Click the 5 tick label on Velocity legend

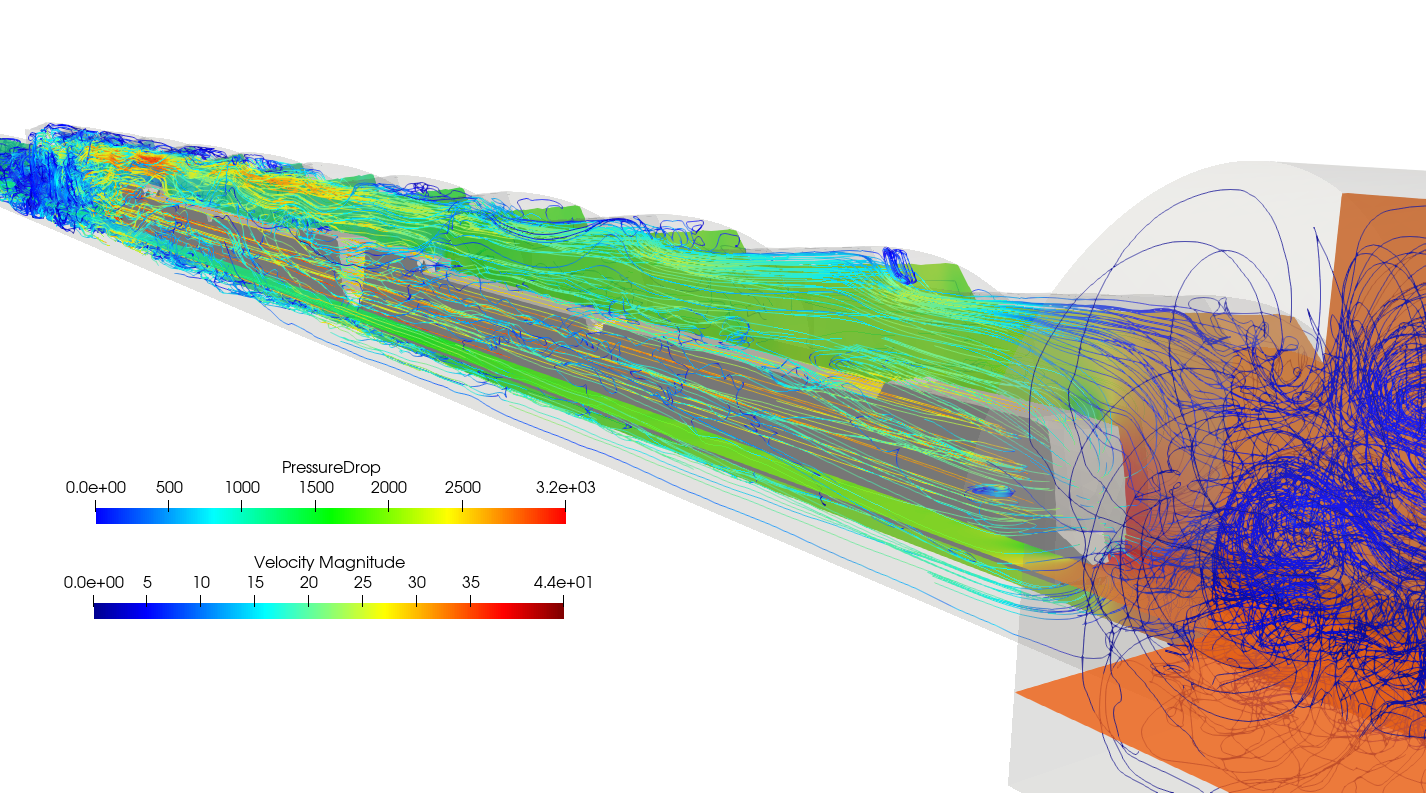[x=147, y=582]
